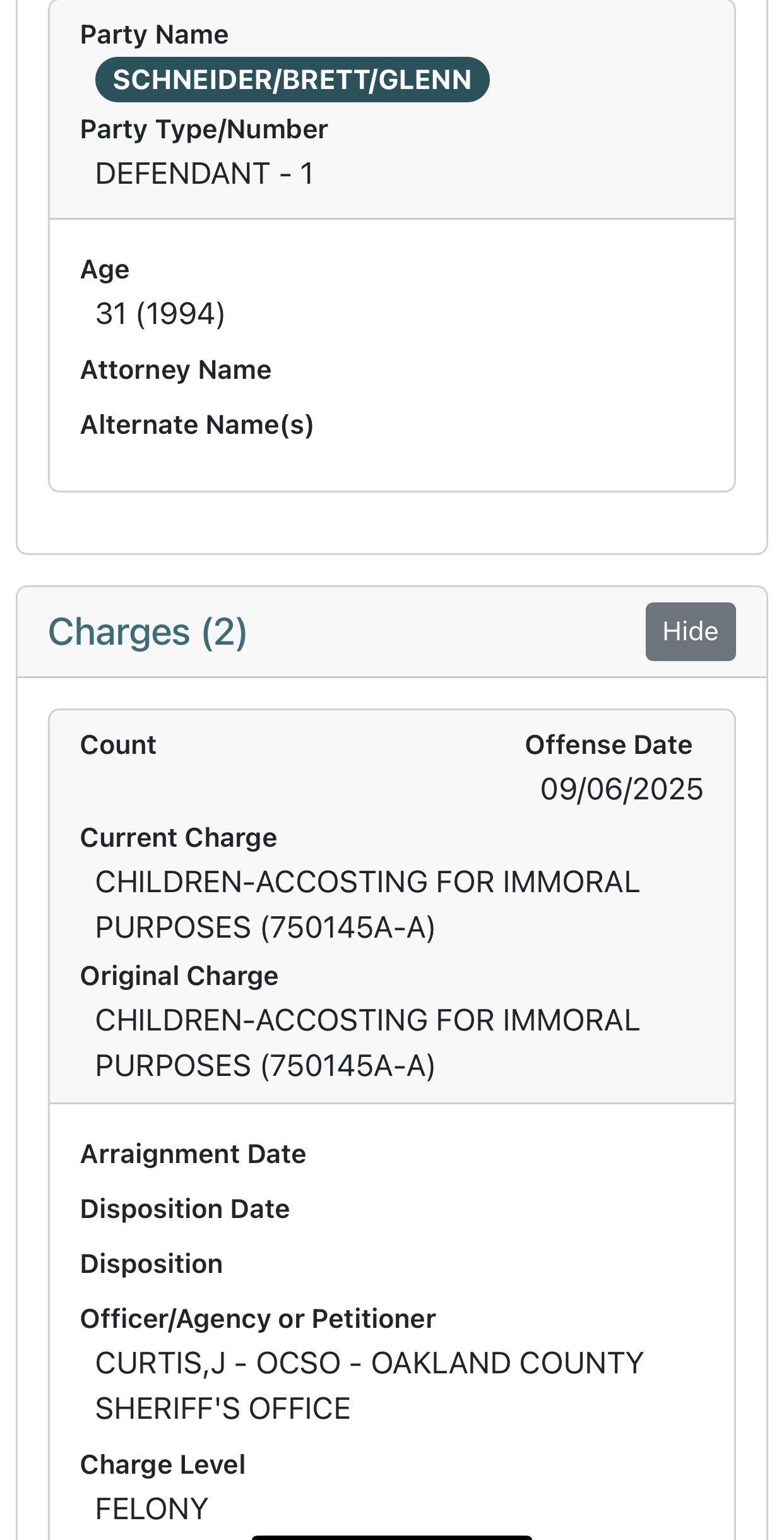This screenshot has height=1540, width=784.
Task: Click the Original Charge description text
Action: (367, 1043)
